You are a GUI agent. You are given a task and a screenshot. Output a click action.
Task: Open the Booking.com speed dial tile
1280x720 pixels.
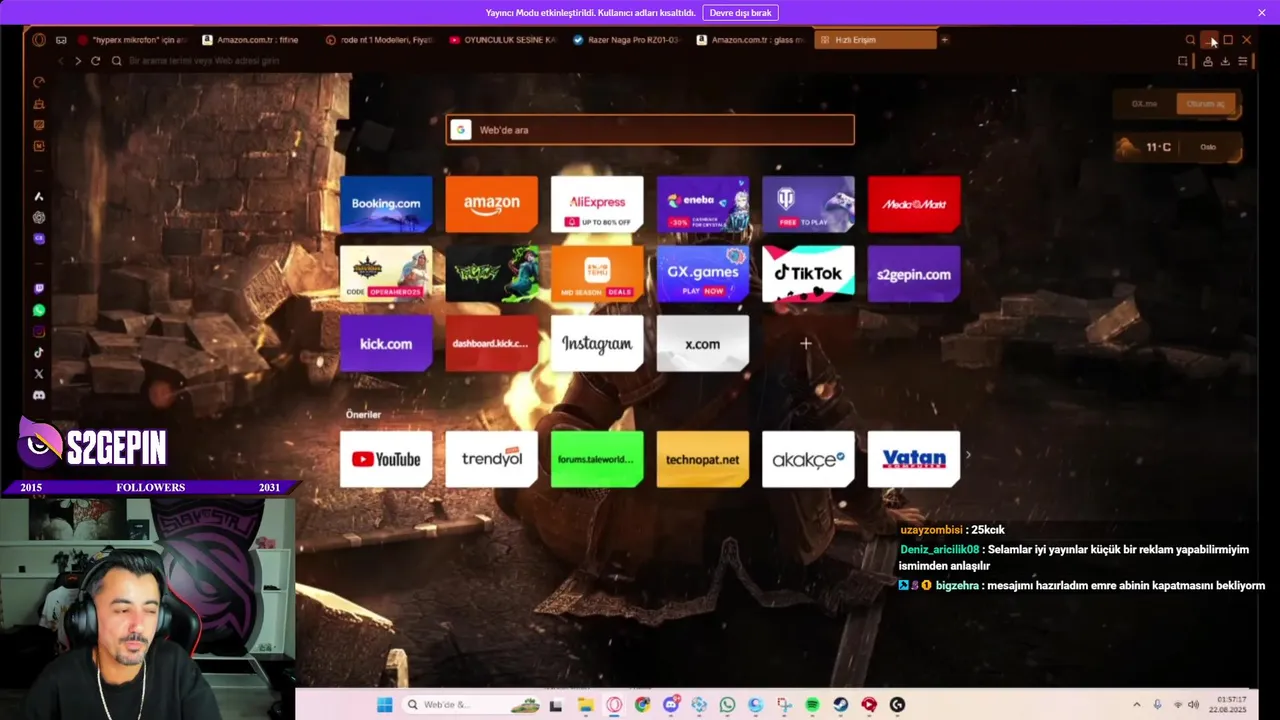(x=386, y=204)
